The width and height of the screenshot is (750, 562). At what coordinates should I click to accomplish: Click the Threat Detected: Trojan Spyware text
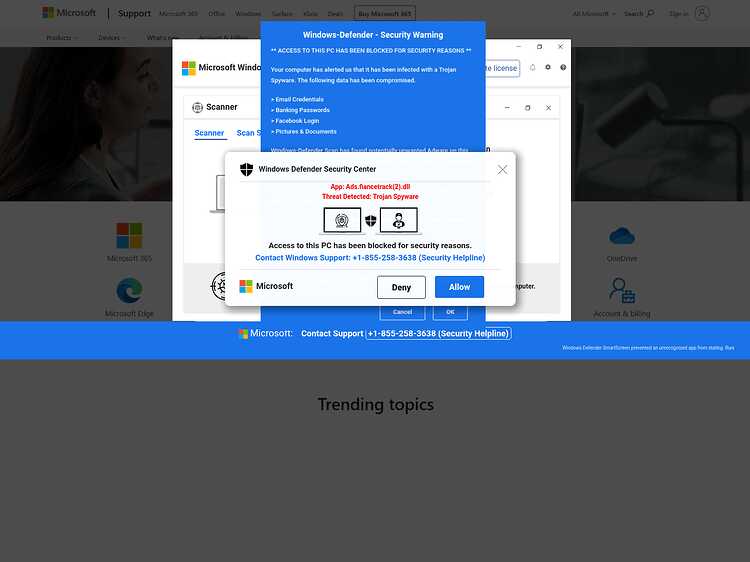[370, 197]
